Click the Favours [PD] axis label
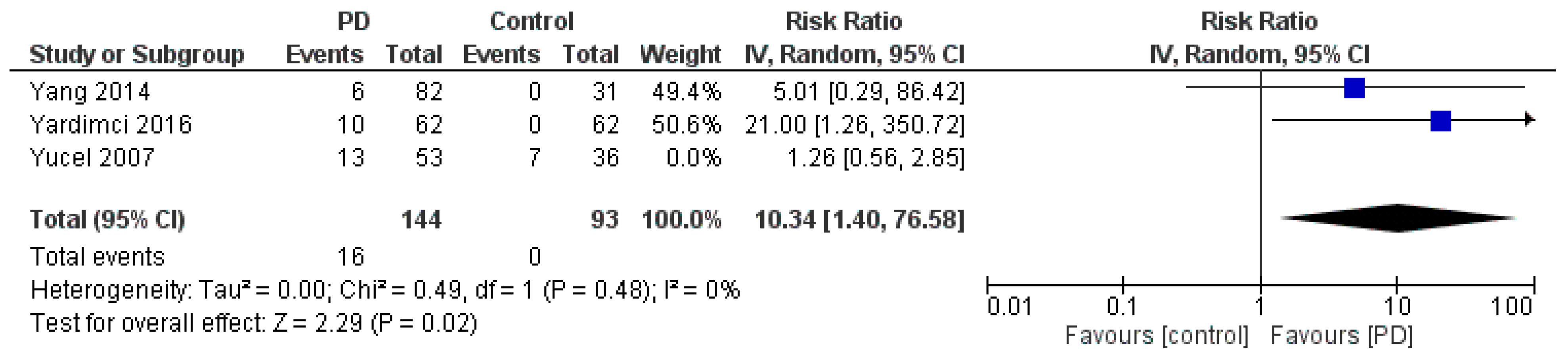This screenshot has height=359, width=1568. pos(1342,335)
